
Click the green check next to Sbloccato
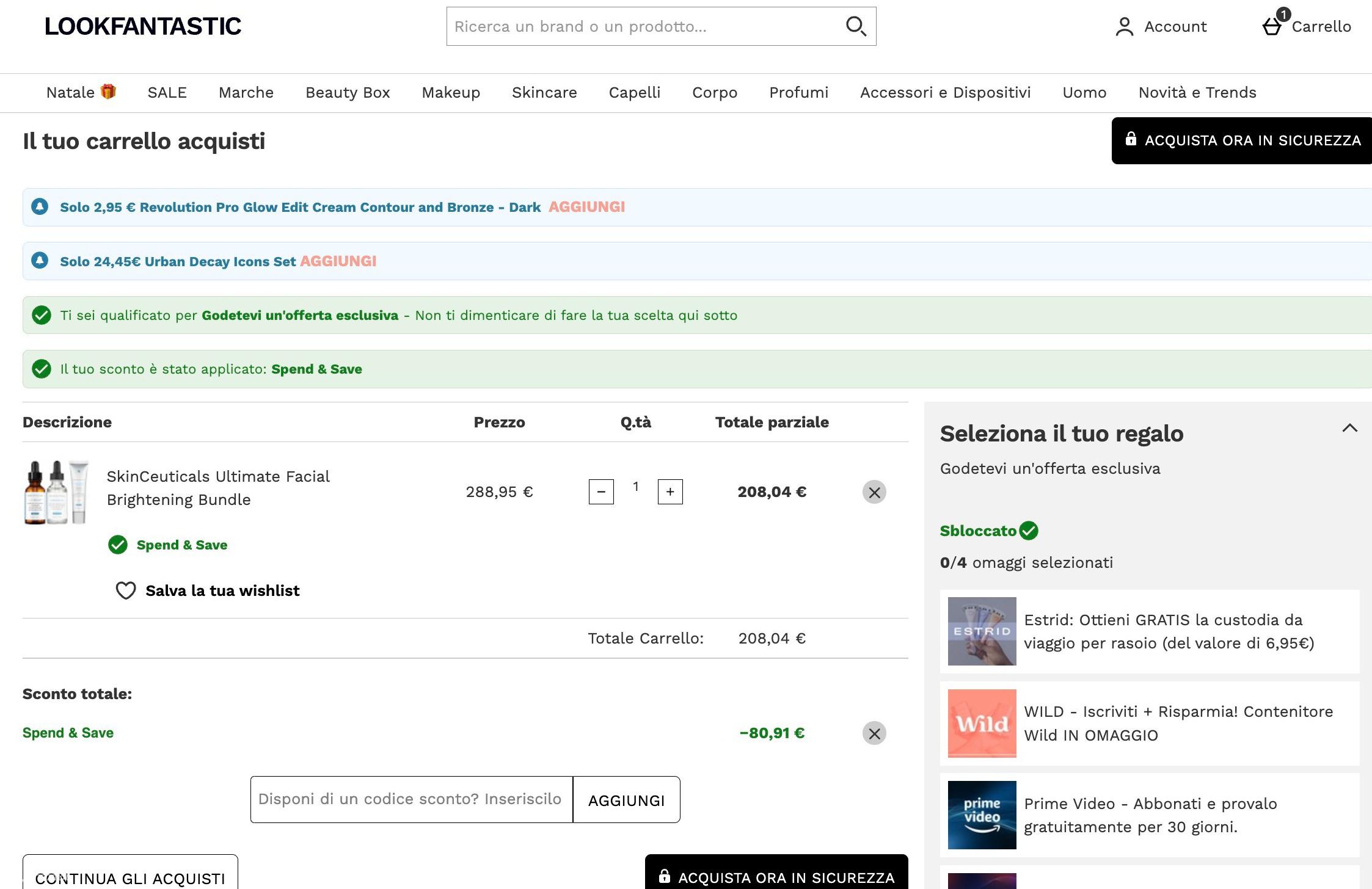point(1029,531)
